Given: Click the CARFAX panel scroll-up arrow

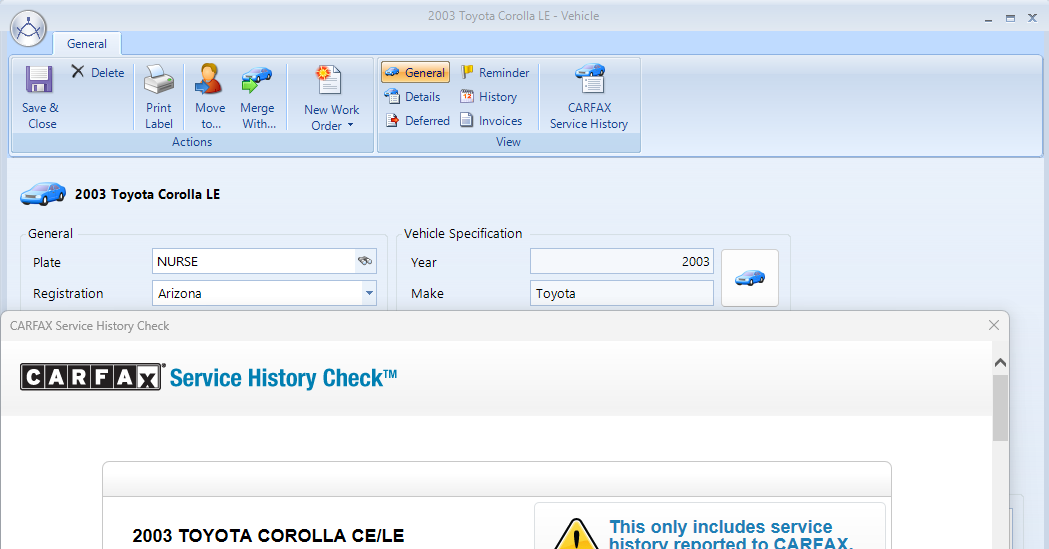Looking at the screenshot, I should pos(1000,362).
